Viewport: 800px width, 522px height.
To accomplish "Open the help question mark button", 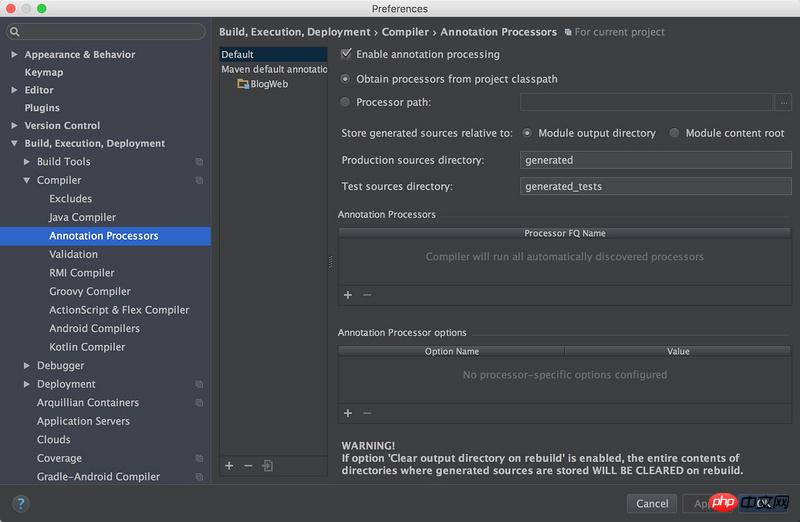I will pos(20,504).
